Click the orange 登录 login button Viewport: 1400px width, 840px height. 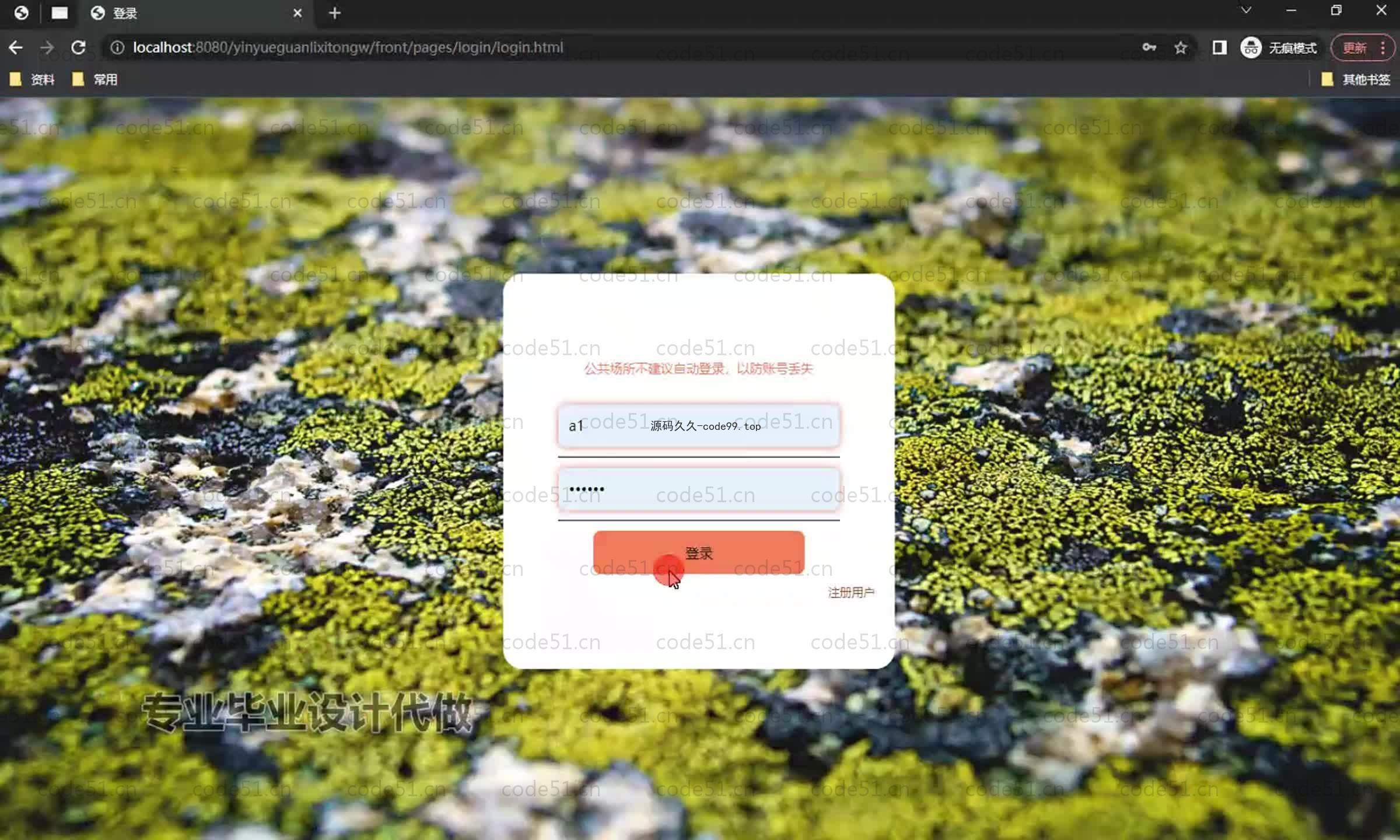(x=699, y=552)
